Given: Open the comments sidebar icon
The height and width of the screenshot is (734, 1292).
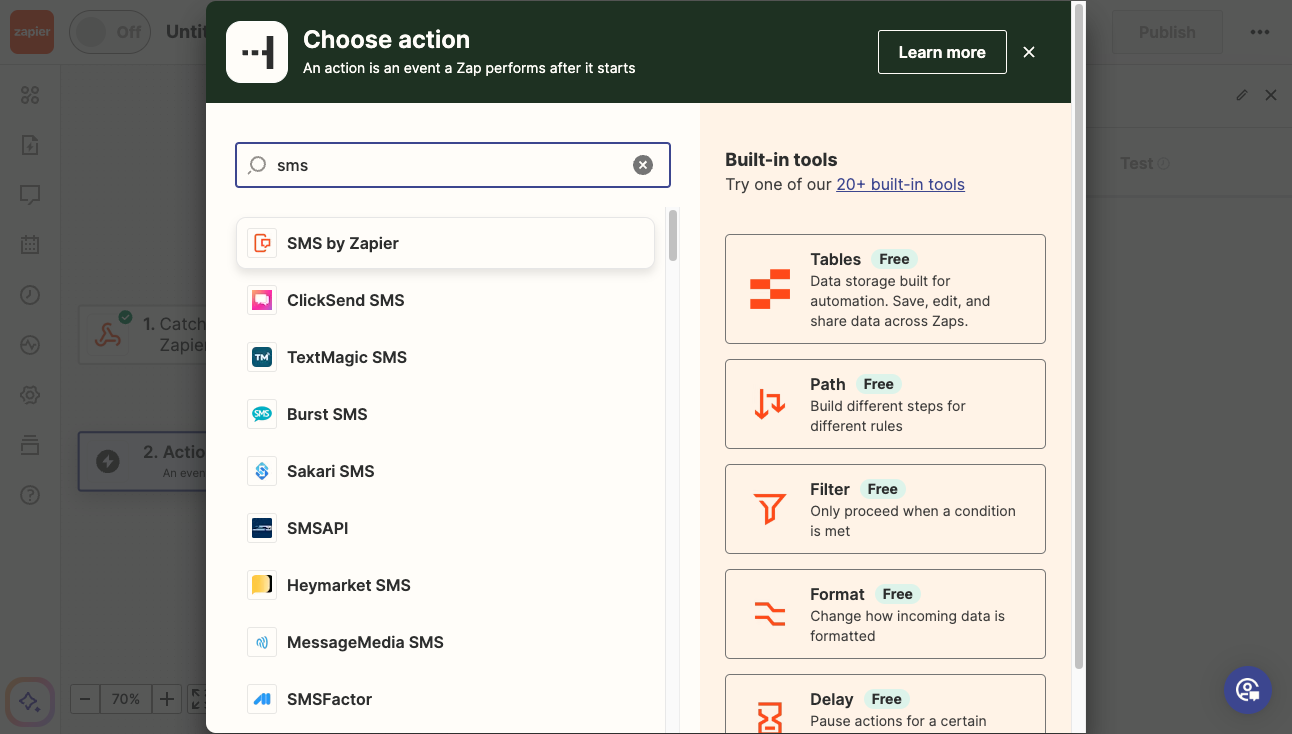Looking at the screenshot, I should tap(30, 195).
